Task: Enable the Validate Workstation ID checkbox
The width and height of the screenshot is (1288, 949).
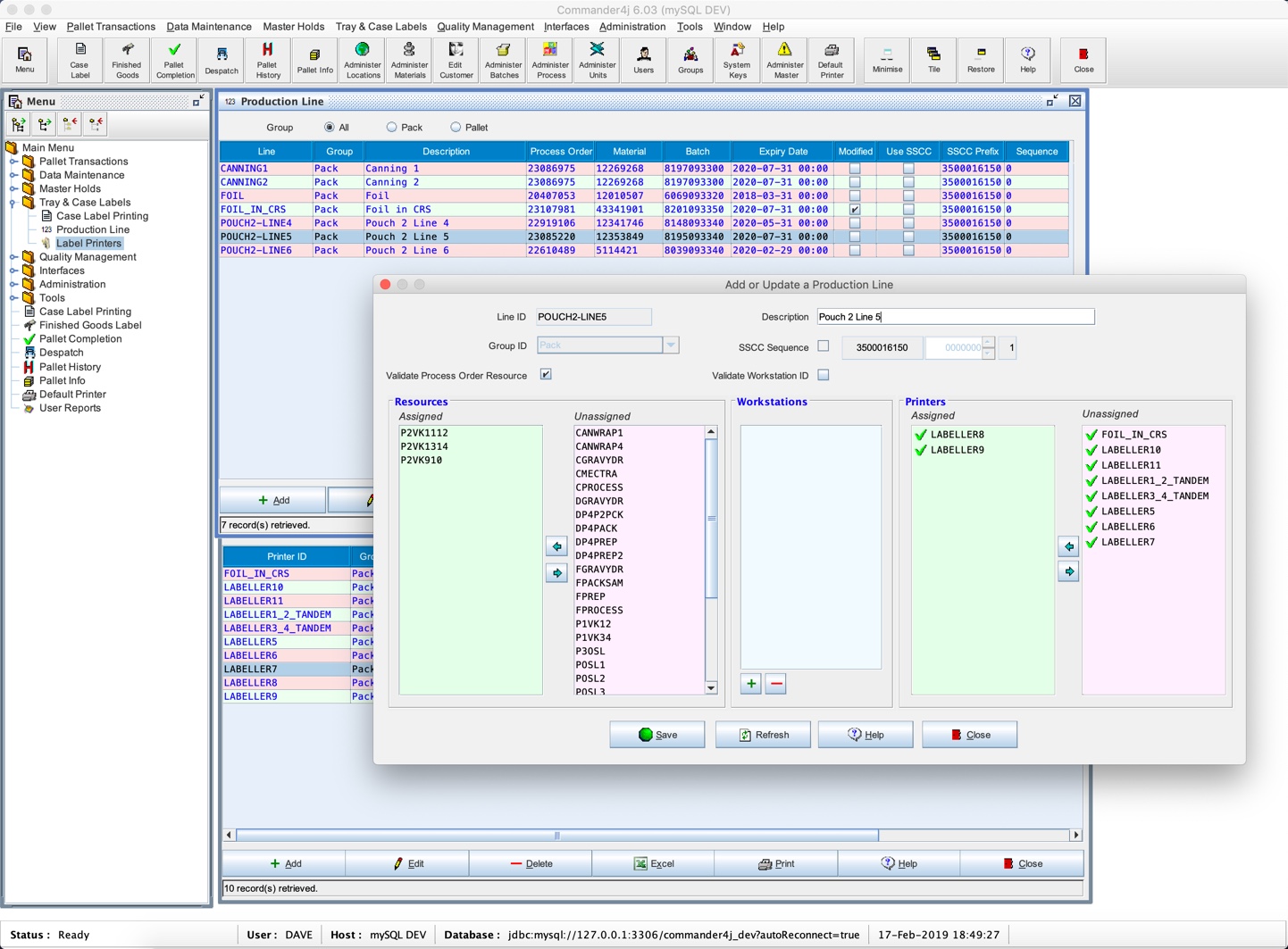Action: point(824,375)
